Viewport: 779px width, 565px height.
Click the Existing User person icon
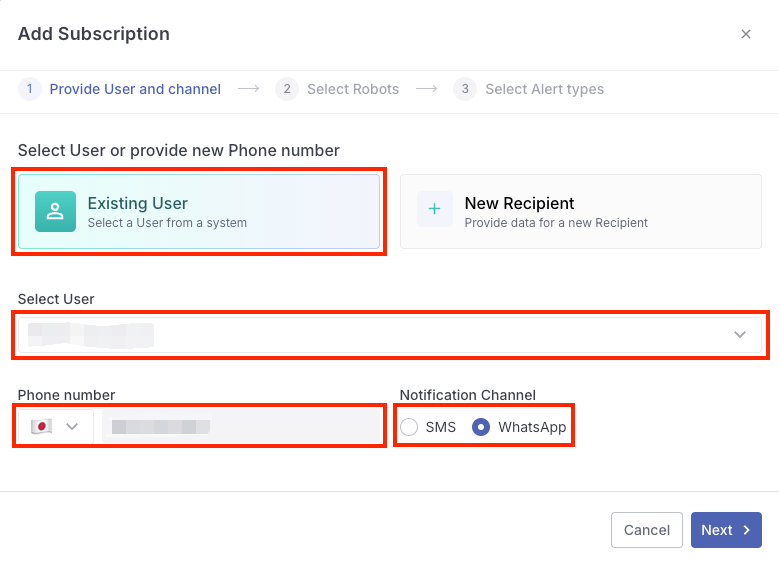click(55, 211)
